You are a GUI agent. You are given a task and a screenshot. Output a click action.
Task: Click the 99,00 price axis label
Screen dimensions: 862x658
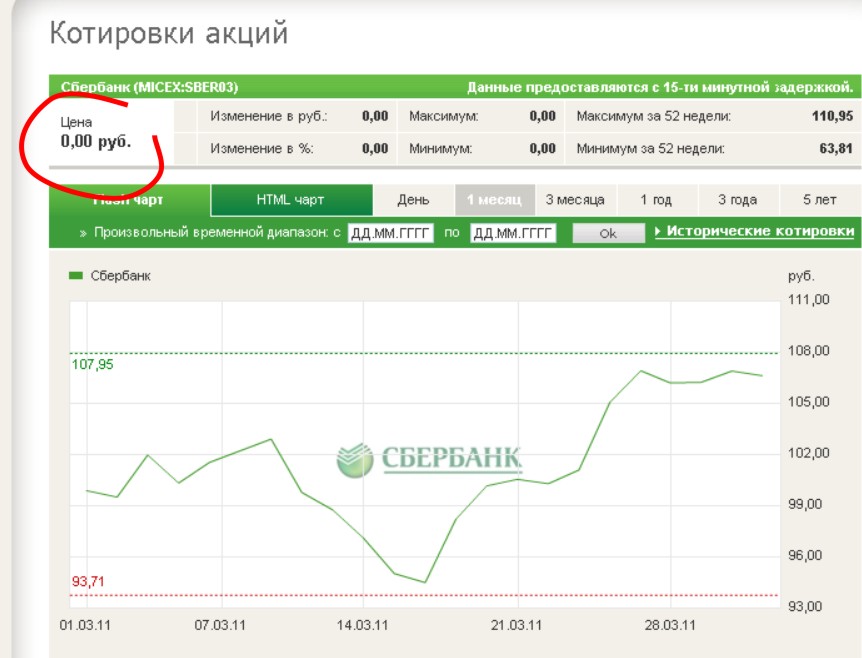click(805, 504)
